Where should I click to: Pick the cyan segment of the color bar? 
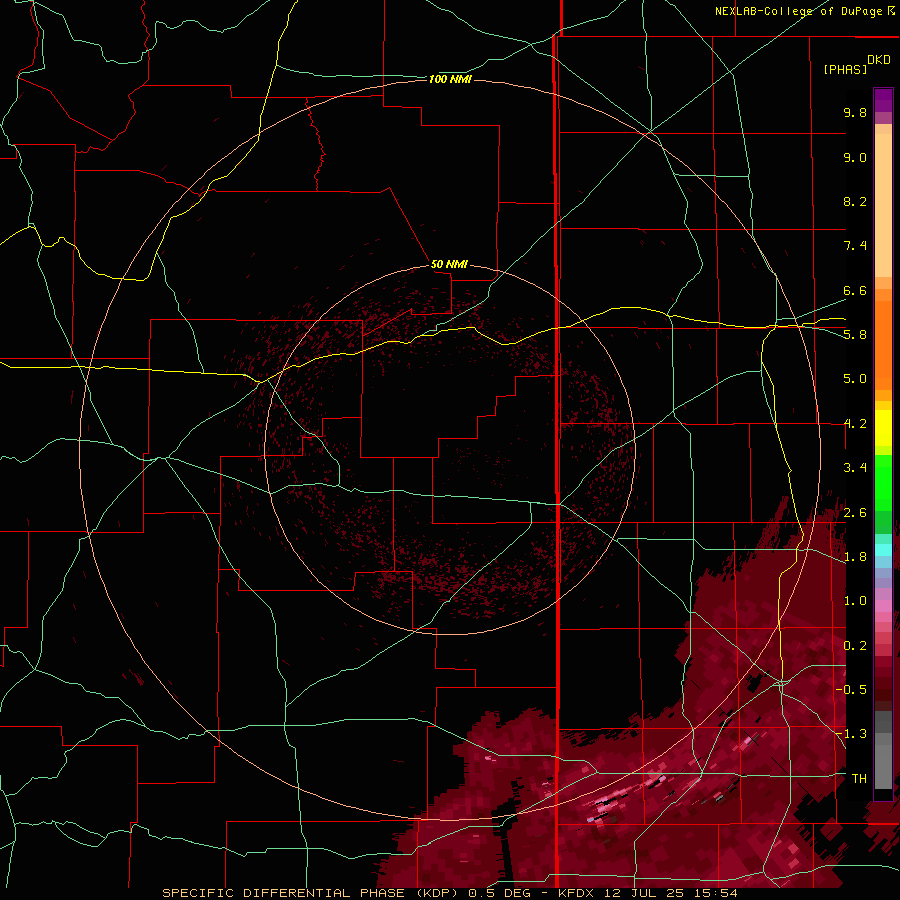[883, 550]
